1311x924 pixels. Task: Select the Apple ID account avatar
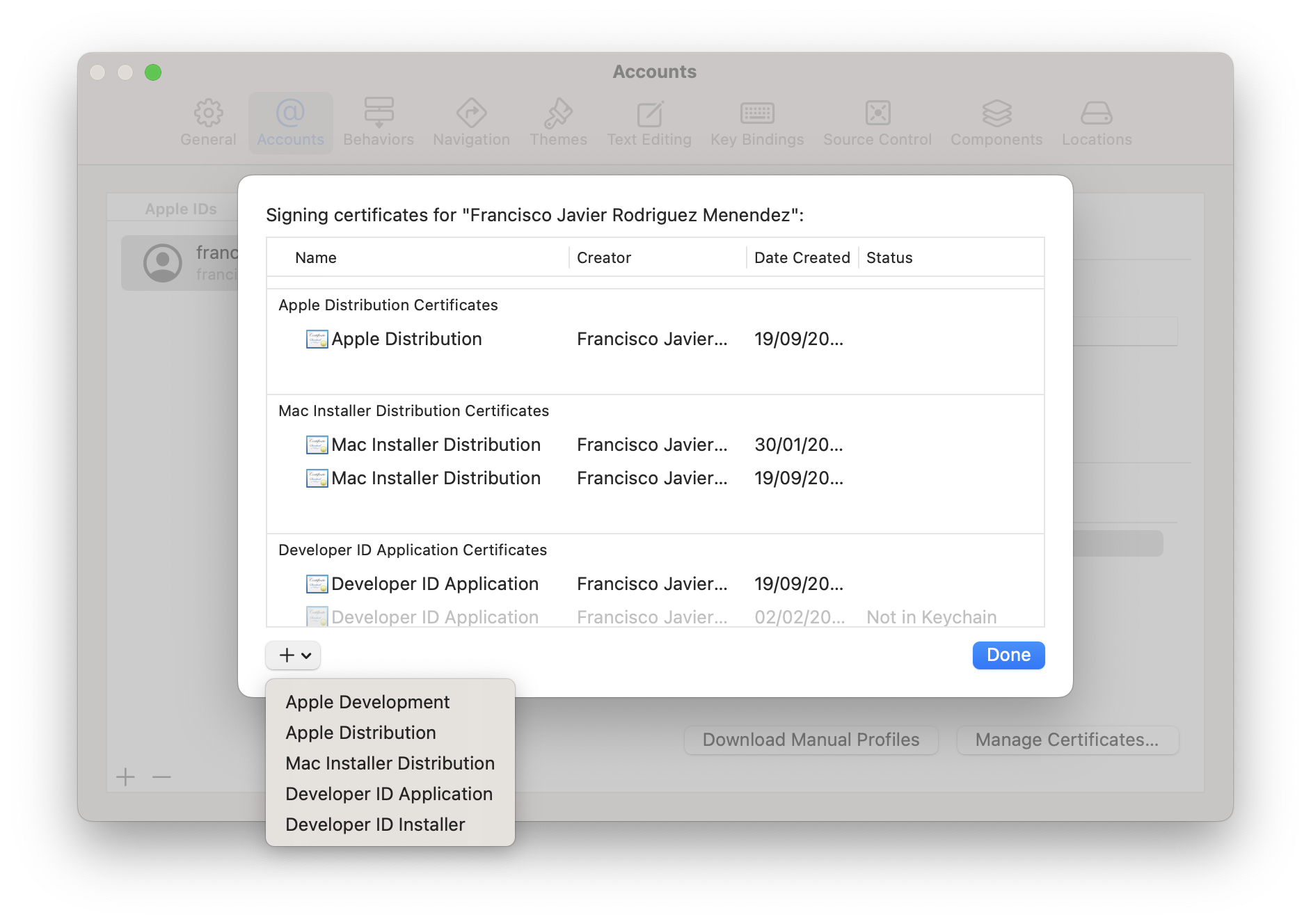(x=163, y=263)
